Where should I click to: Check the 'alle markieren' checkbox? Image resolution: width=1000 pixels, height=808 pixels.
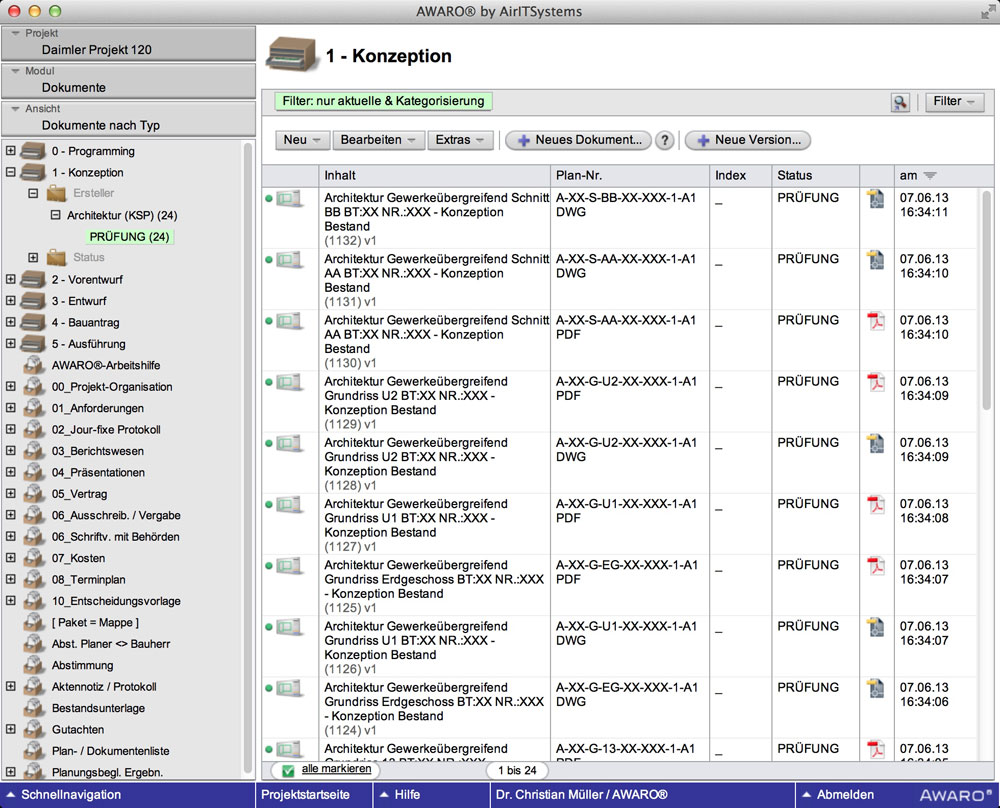point(288,770)
